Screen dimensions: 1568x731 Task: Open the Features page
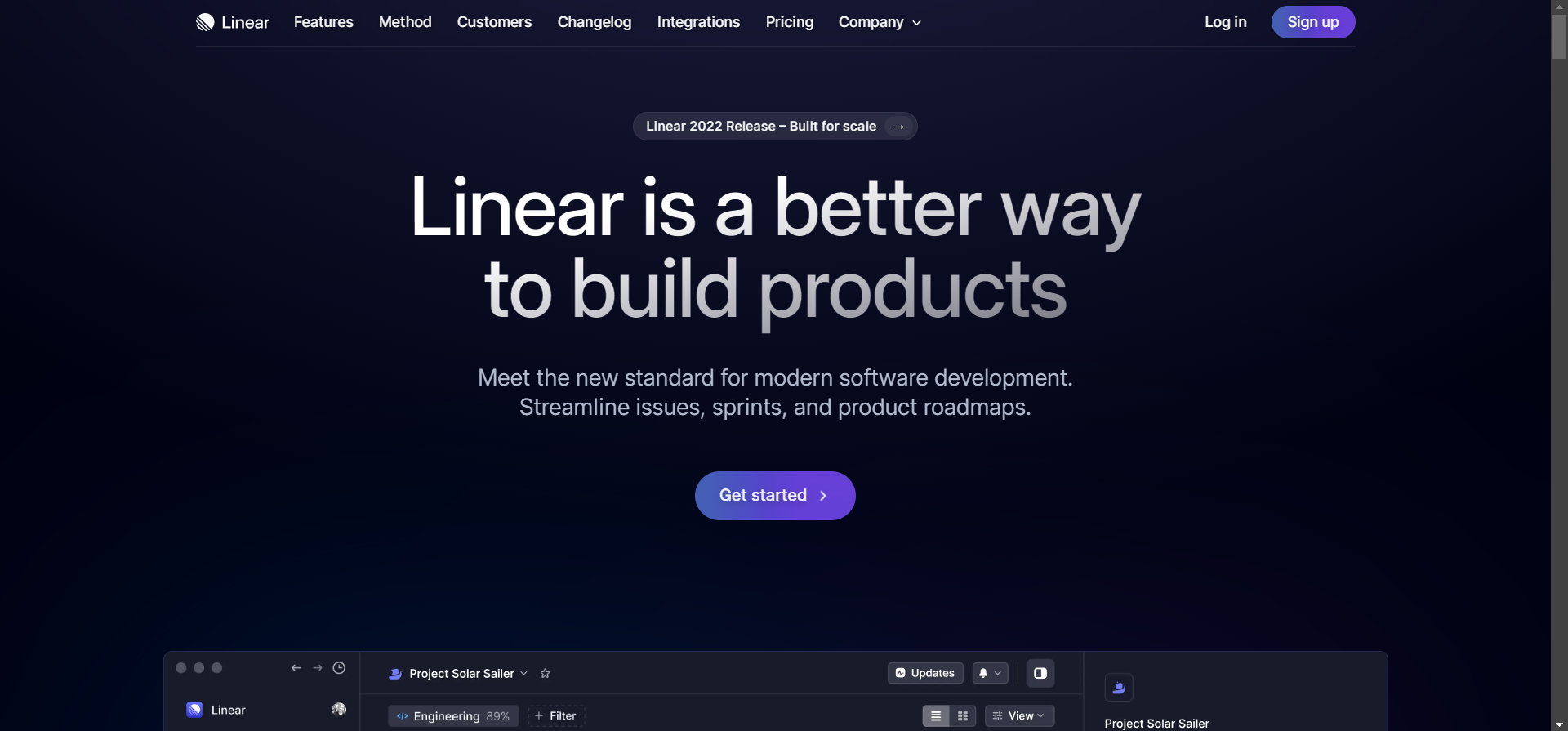point(323,22)
